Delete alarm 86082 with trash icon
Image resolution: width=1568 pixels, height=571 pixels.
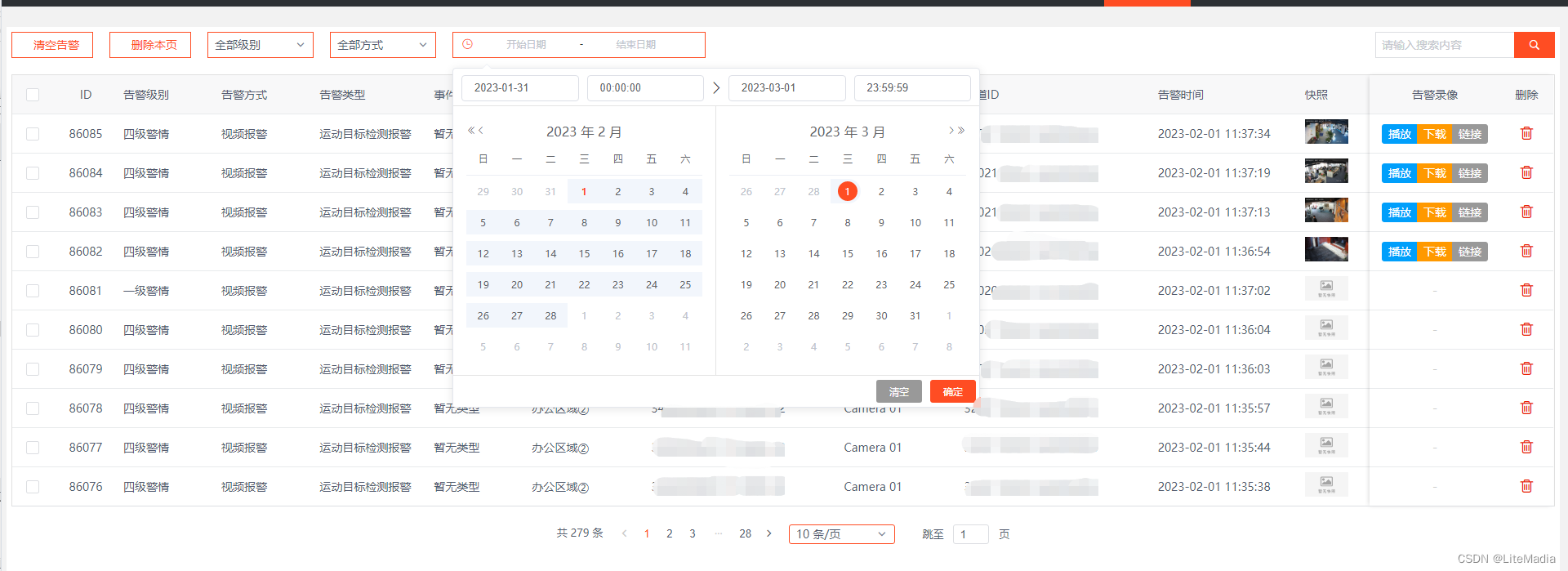coord(1526,251)
